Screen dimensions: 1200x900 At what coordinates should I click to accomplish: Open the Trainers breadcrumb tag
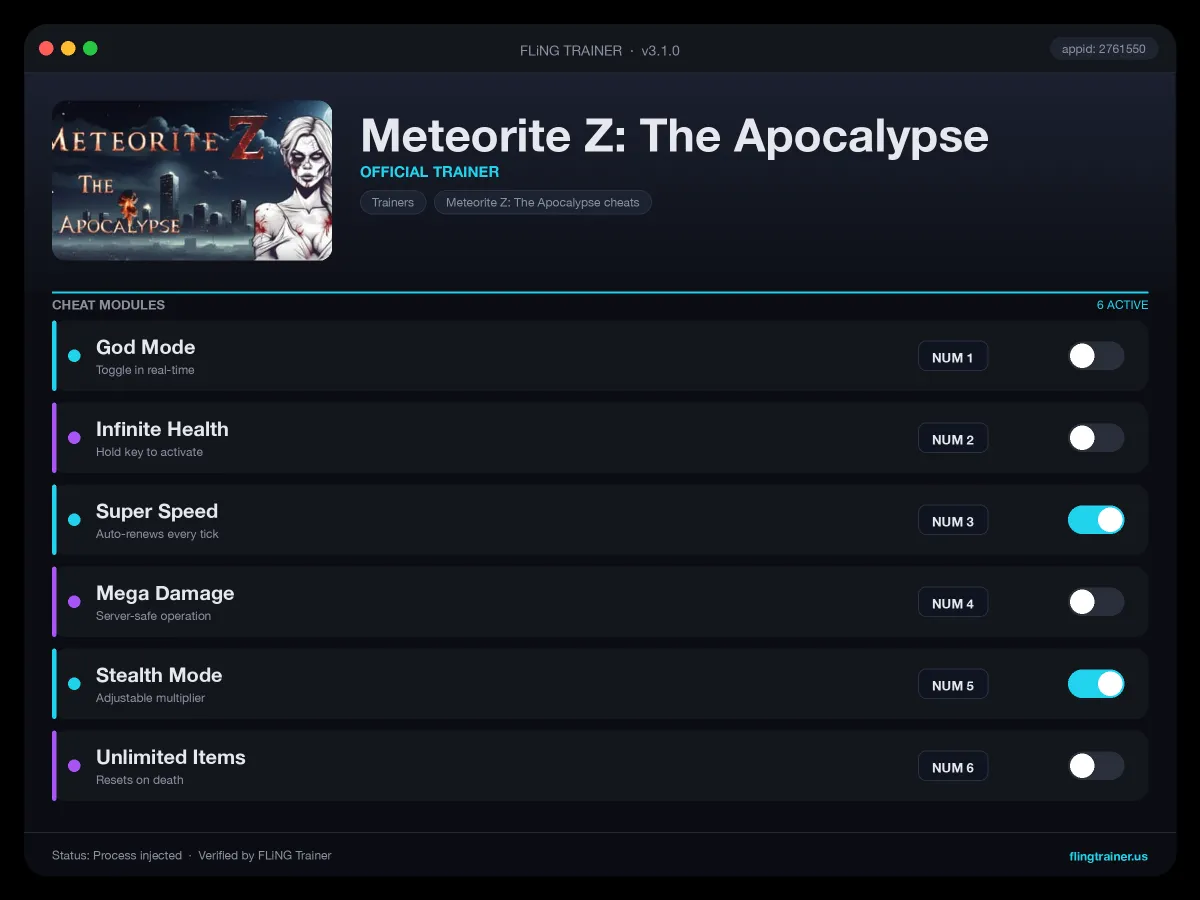pyautogui.click(x=393, y=202)
